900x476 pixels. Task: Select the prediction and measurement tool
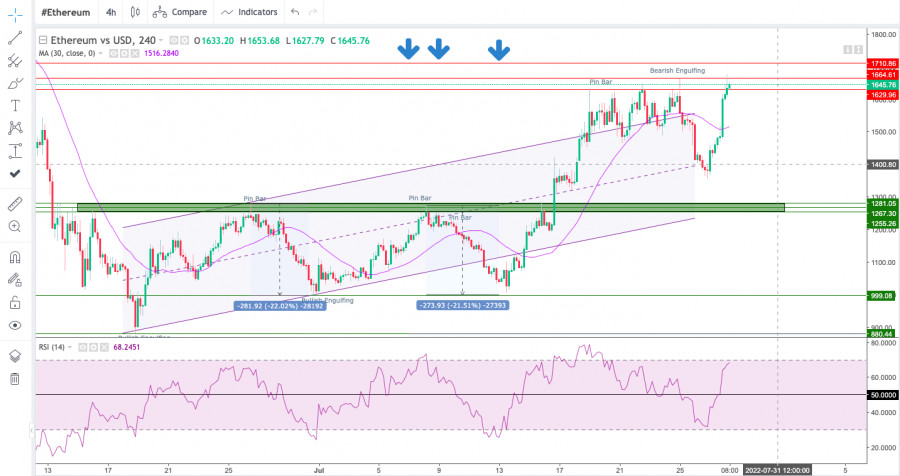click(x=15, y=150)
